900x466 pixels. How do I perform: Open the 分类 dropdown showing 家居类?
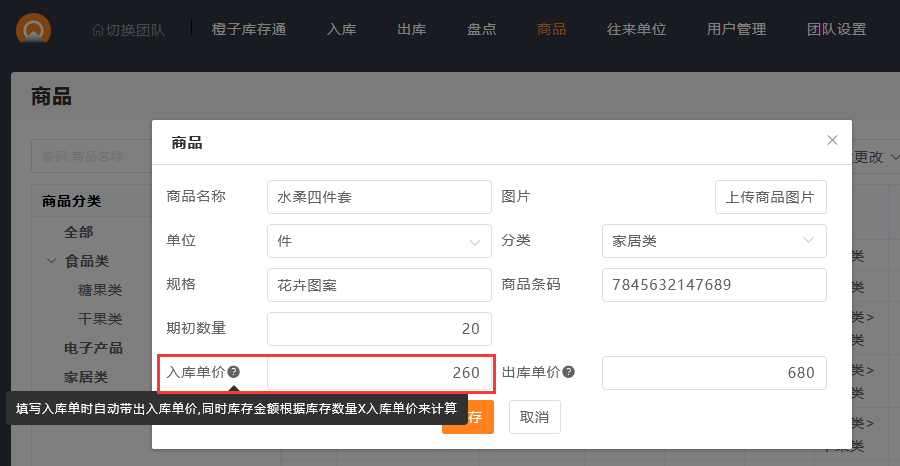point(714,241)
